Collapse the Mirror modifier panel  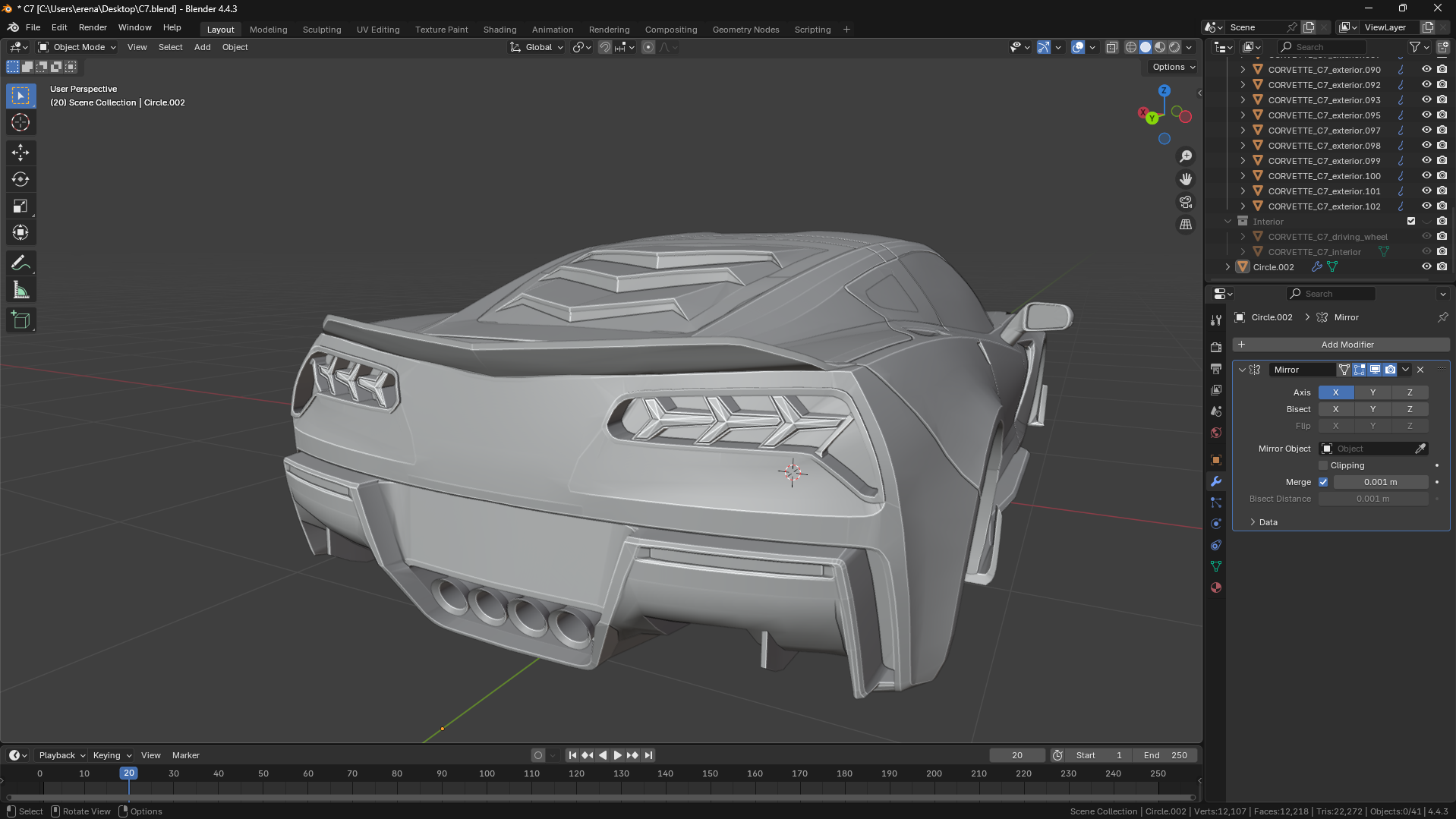[1242, 370]
